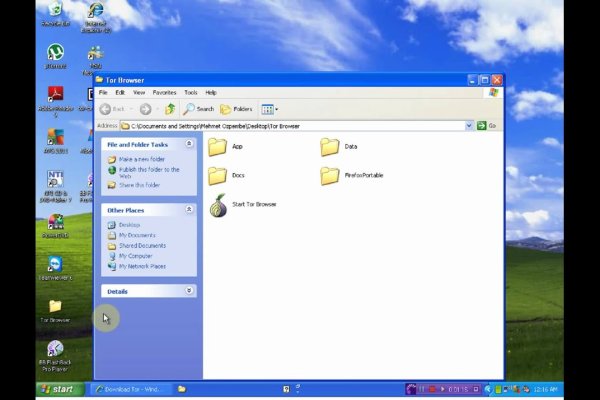Toggle the Folders pane button
Screen dimensions: 600x400
click(237, 109)
